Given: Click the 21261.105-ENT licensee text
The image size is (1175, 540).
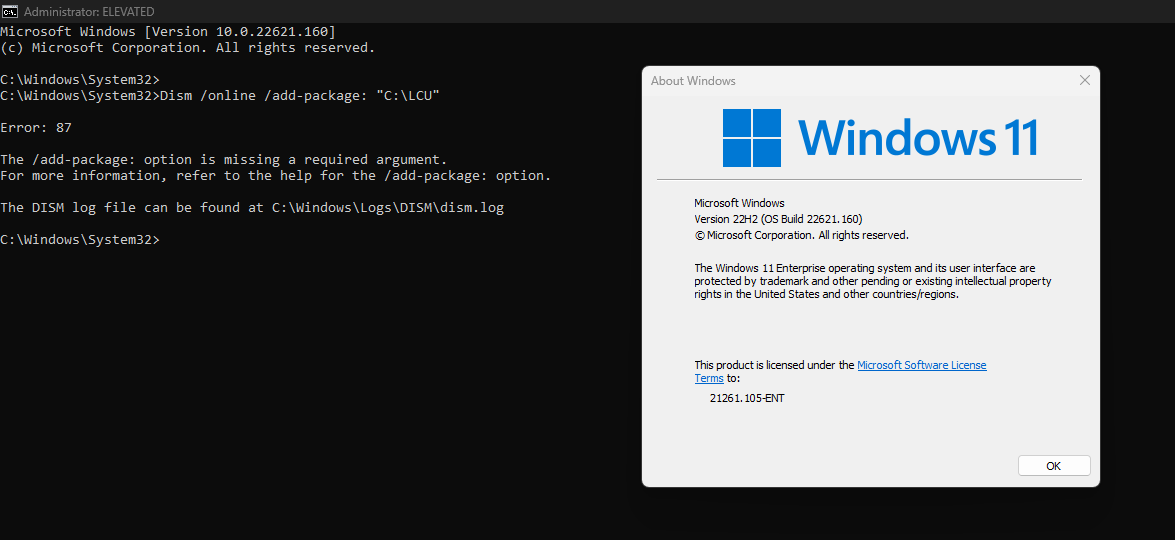Looking at the screenshot, I should [x=747, y=398].
